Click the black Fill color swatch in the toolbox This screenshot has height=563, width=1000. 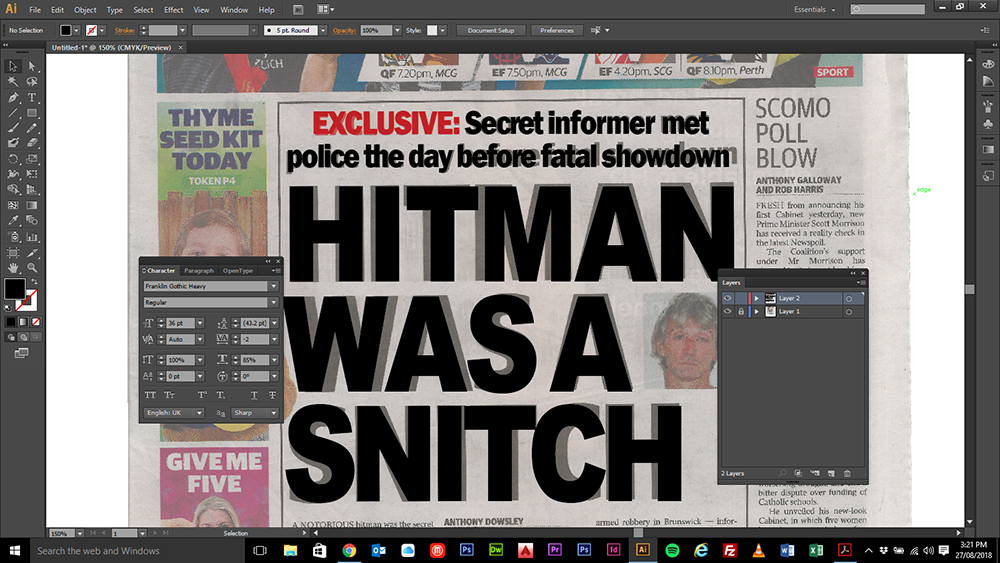pyautogui.click(x=14, y=289)
